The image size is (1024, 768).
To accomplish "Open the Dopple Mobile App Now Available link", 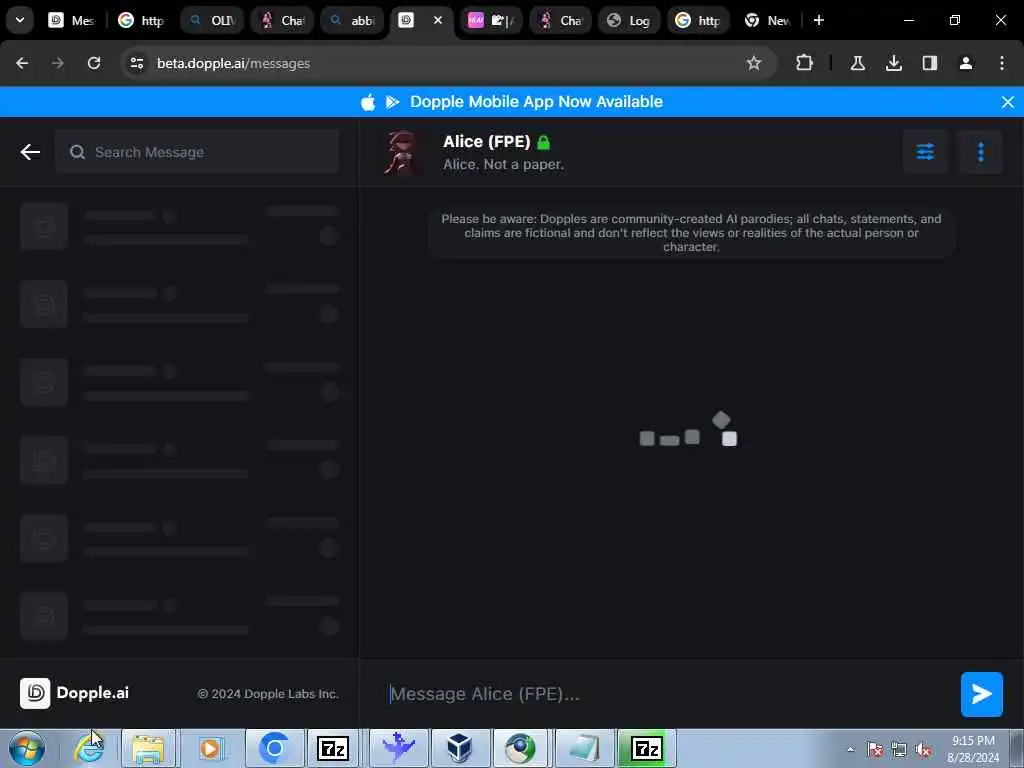I will click(x=536, y=102).
